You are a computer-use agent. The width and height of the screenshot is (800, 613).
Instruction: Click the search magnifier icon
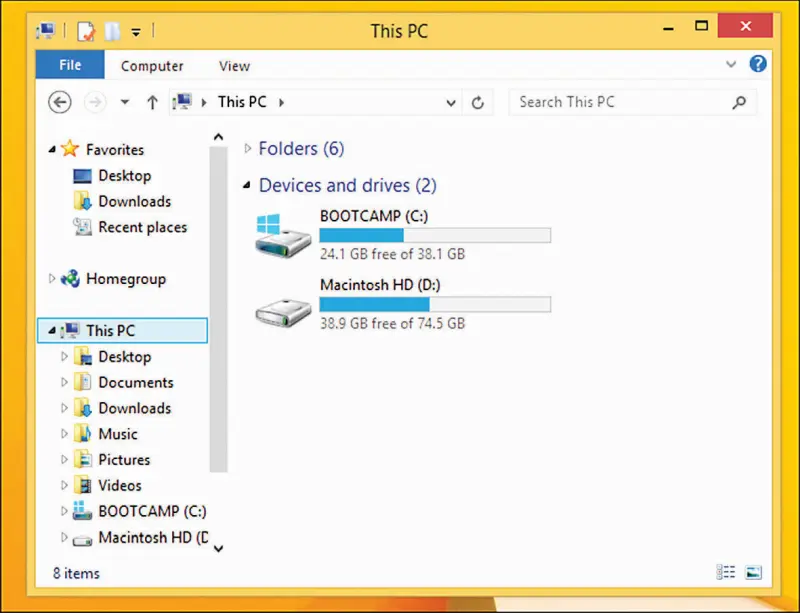pyautogui.click(x=739, y=102)
